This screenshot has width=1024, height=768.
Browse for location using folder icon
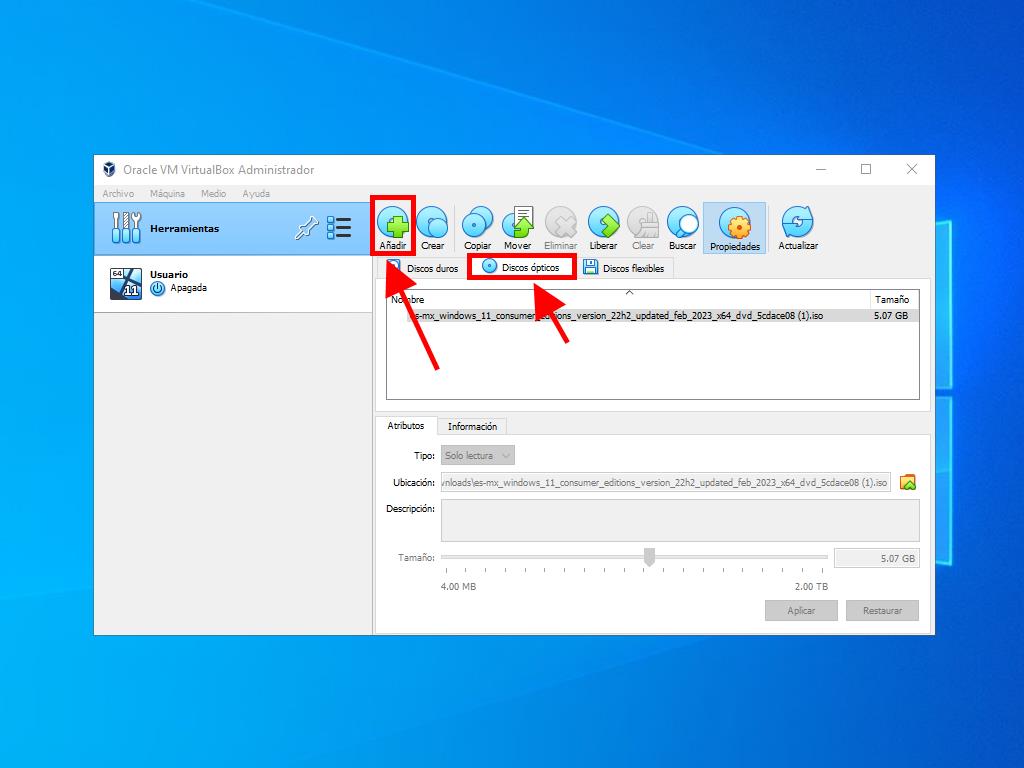908,482
